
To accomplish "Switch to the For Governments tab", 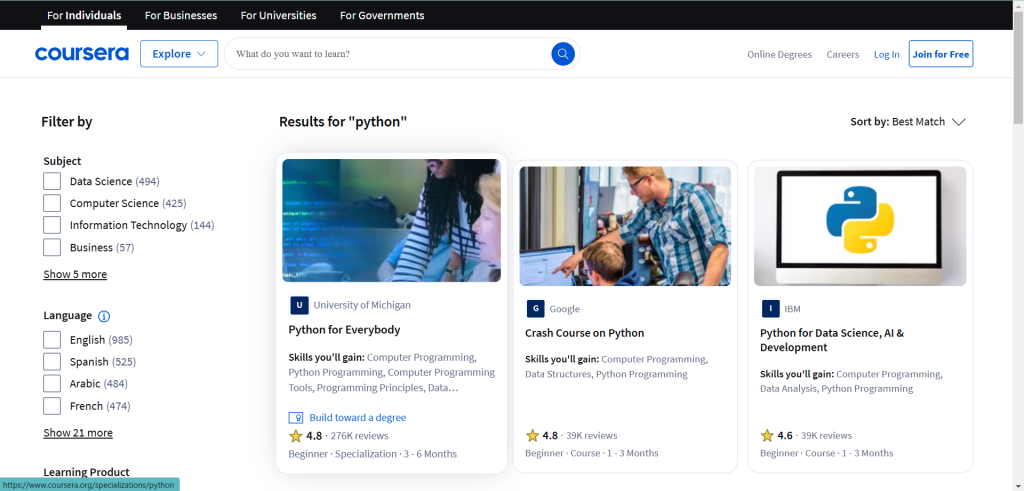I will point(382,15).
